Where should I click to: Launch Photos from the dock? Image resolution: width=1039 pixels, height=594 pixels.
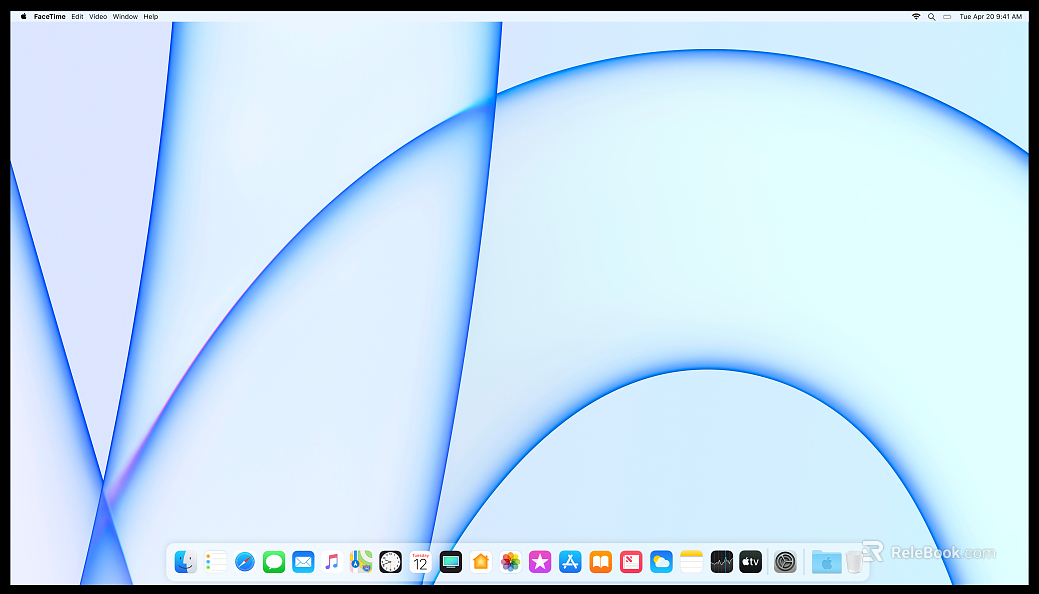pyautogui.click(x=510, y=562)
